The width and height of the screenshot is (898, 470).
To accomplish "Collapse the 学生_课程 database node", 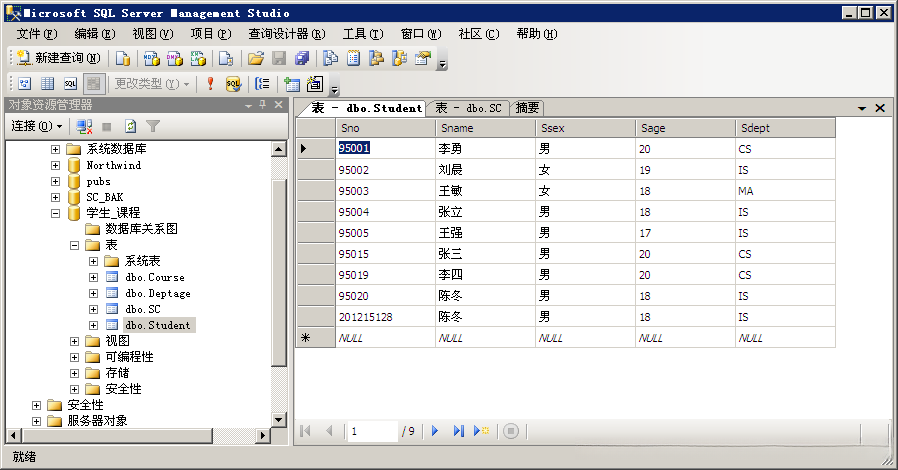I will pos(56,214).
